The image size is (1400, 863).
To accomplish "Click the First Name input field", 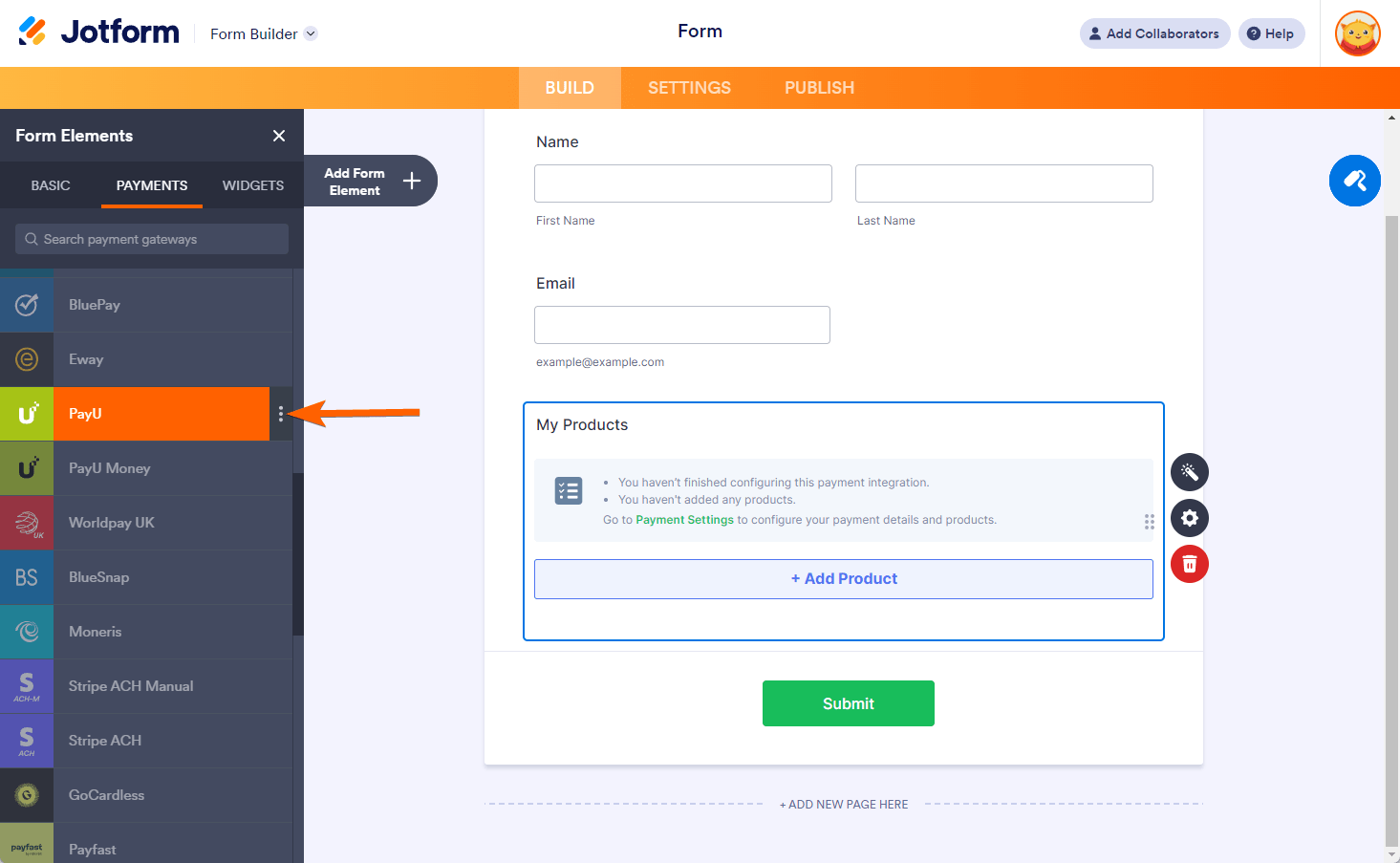I will pyautogui.click(x=682, y=183).
